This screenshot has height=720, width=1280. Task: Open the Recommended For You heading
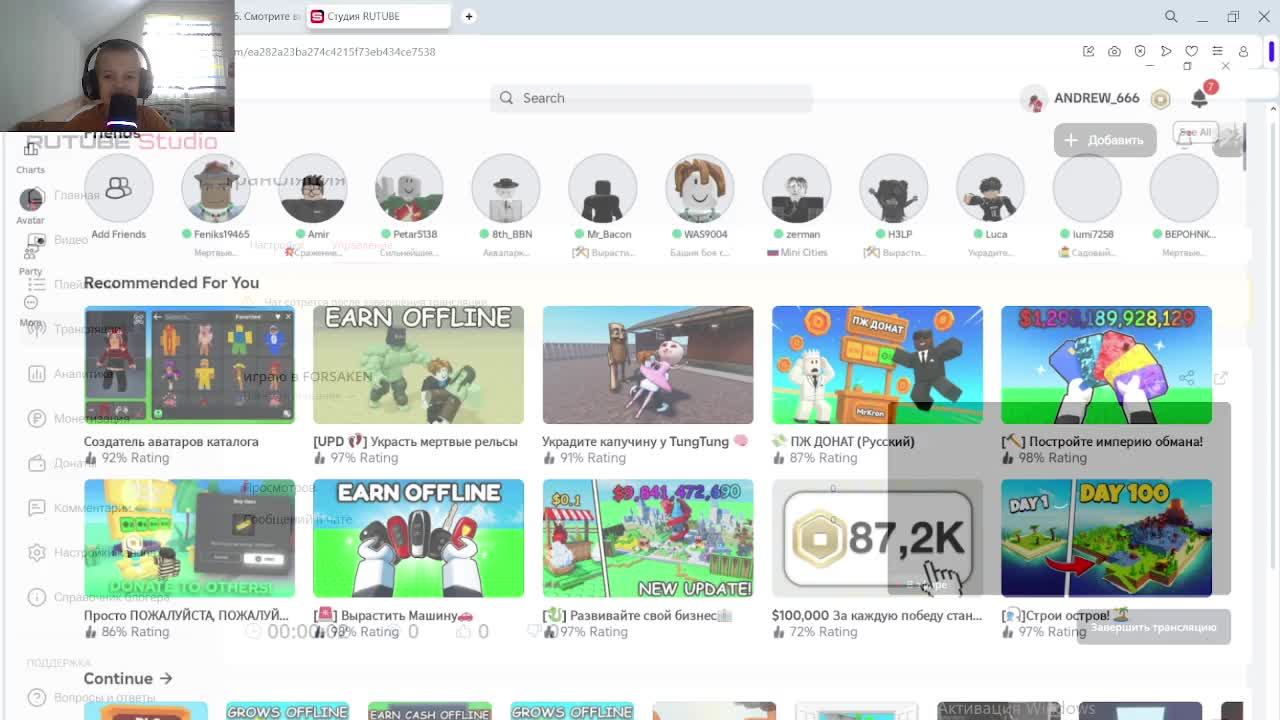pos(171,282)
